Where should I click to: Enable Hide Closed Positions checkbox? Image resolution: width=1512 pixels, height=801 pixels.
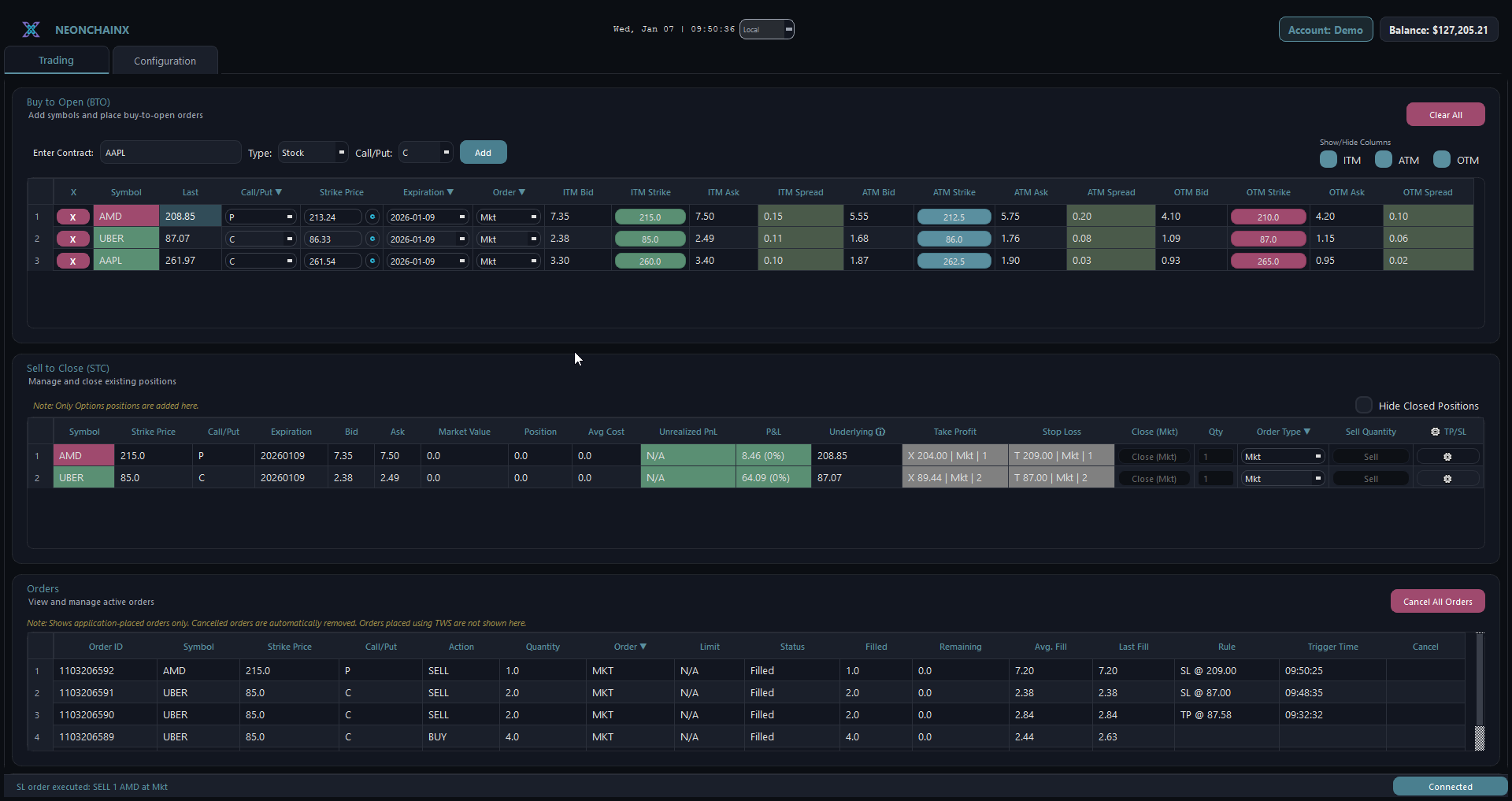coord(1363,405)
